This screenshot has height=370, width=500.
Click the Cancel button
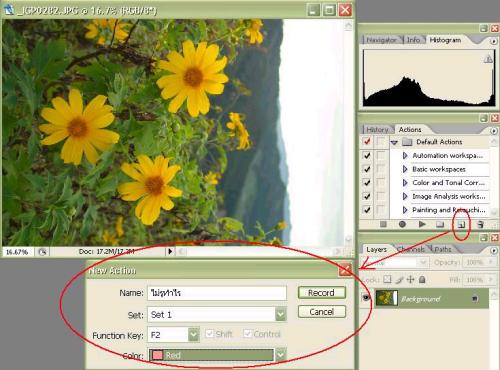coord(322,312)
